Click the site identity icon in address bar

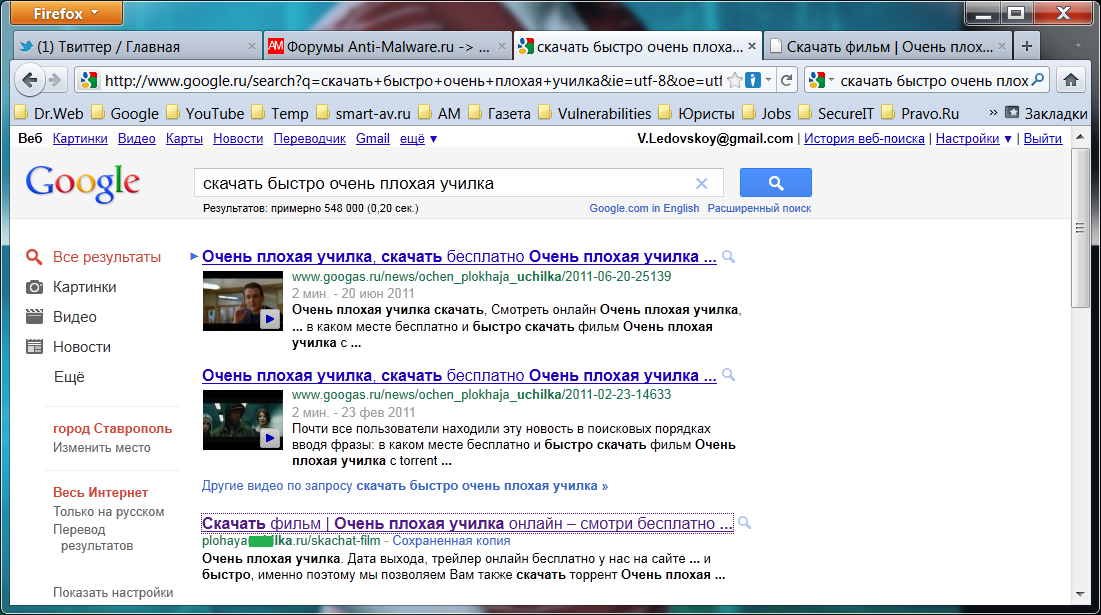click(x=88, y=81)
